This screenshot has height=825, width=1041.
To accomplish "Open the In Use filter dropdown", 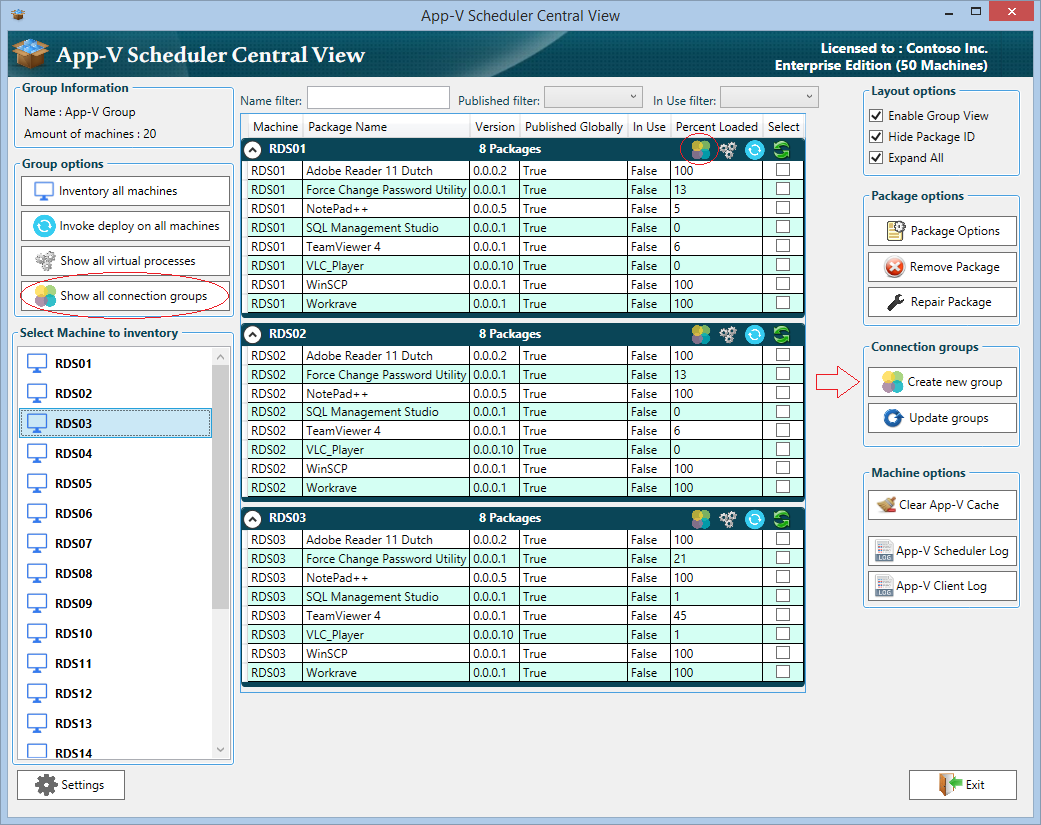I will tap(769, 97).
